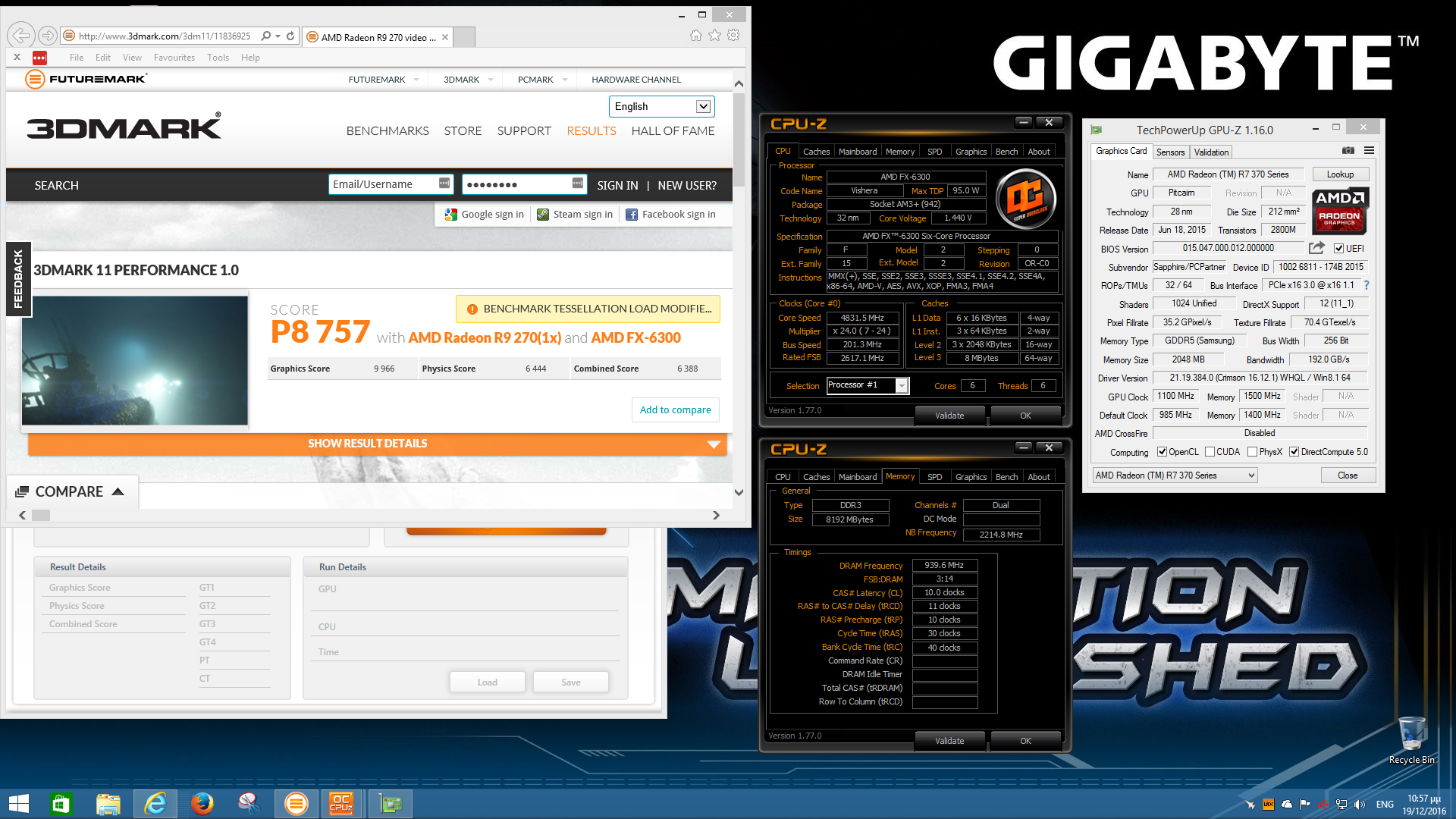Click the BIOS export share icon in GPU-Z
1456x819 pixels.
click(1317, 248)
